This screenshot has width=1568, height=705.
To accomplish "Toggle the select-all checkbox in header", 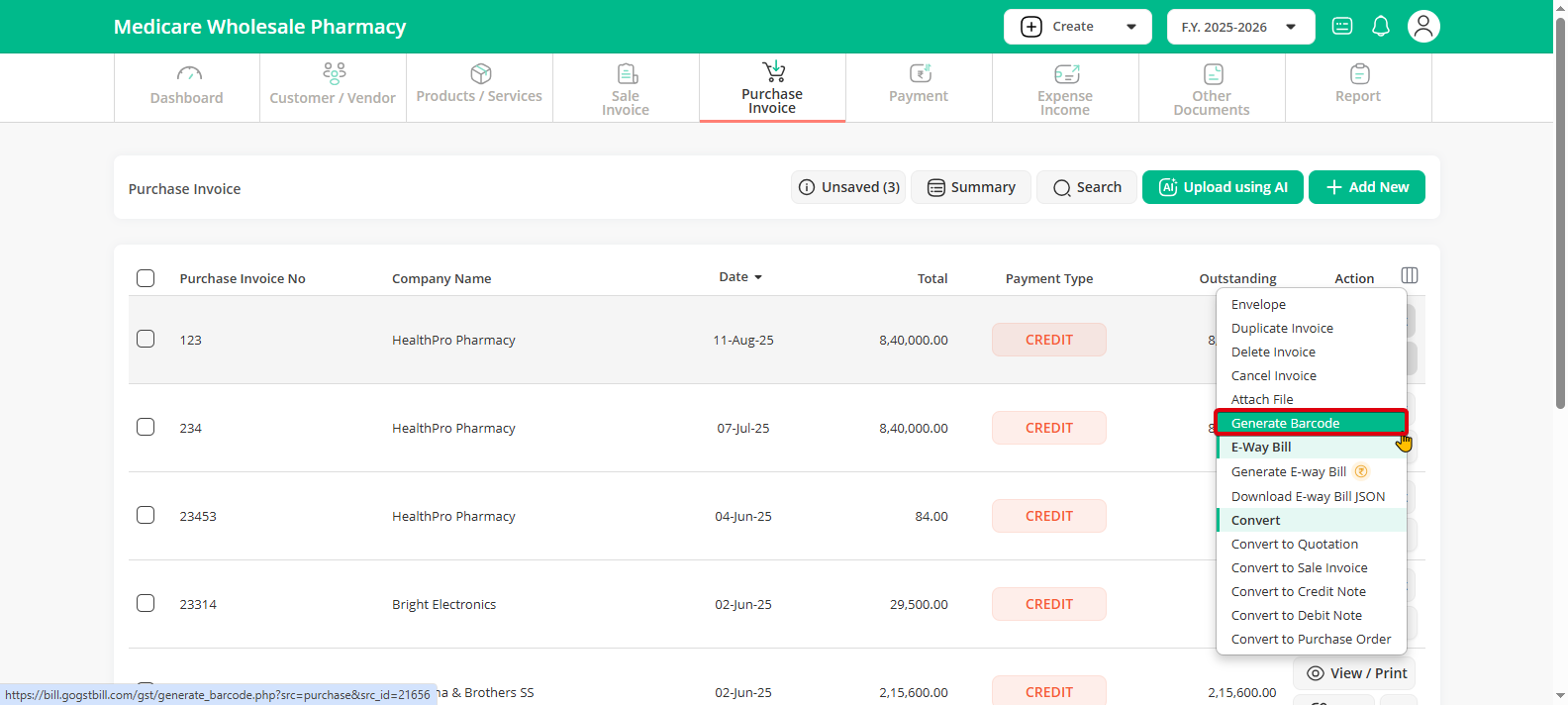I will (146, 278).
